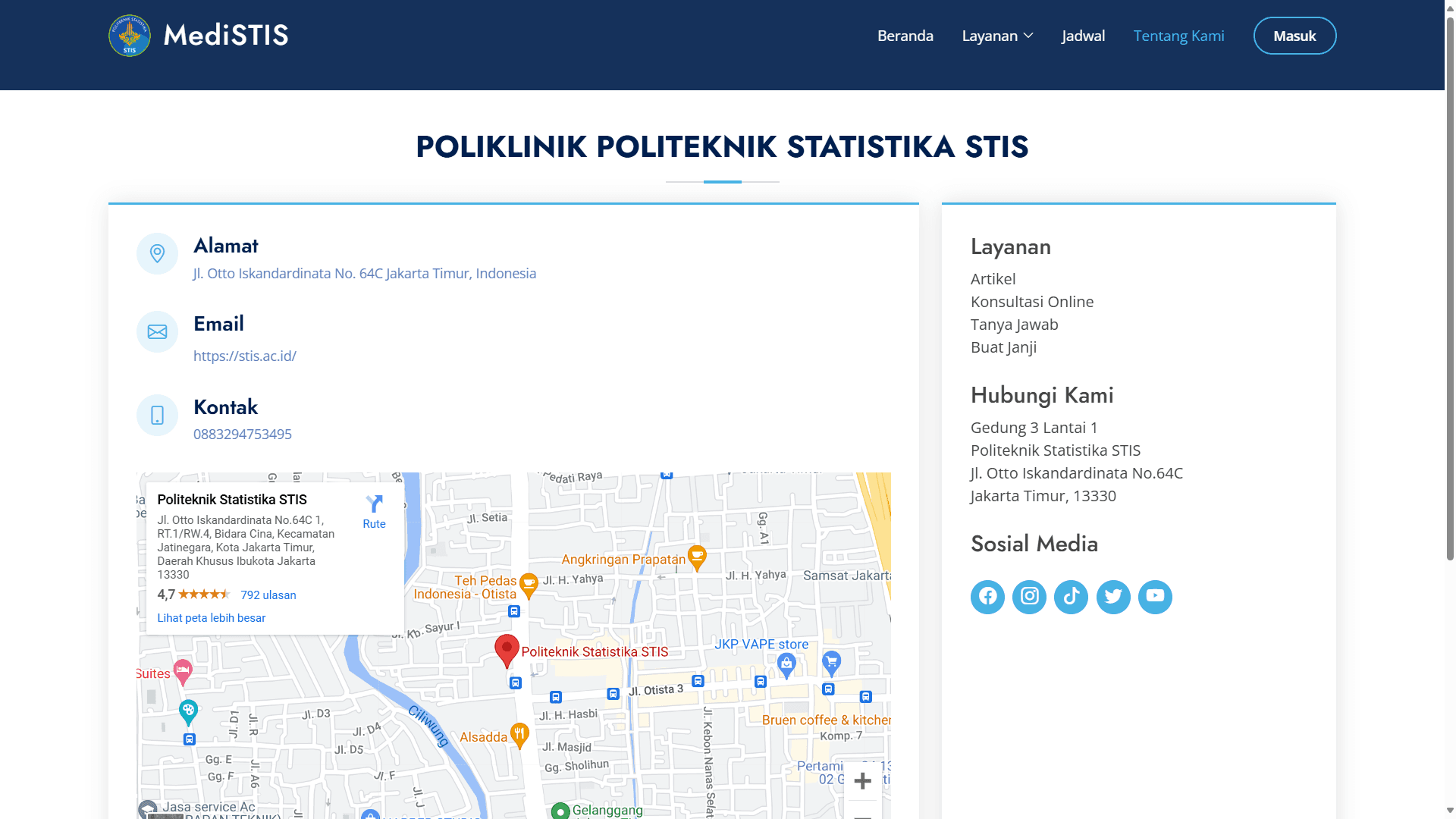This screenshot has height=819, width=1456.
Task: Click the location pin icon beside Alamat
Action: click(157, 253)
